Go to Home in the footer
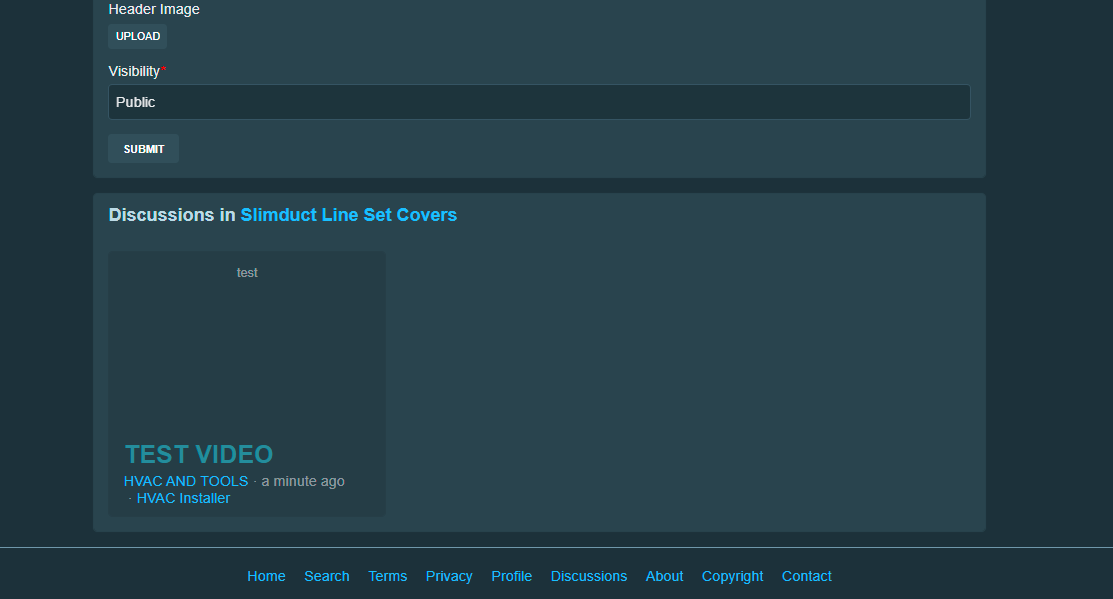The width and height of the screenshot is (1113, 599). pos(266,576)
